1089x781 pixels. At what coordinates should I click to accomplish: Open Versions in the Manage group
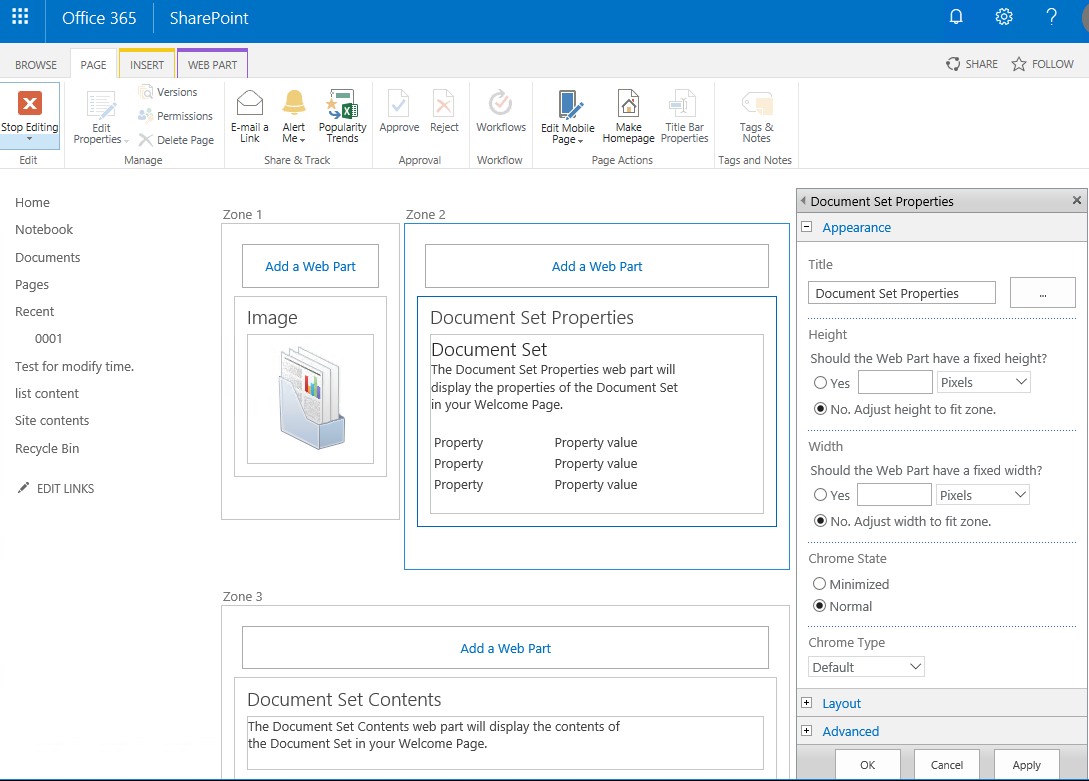(167, 92)
